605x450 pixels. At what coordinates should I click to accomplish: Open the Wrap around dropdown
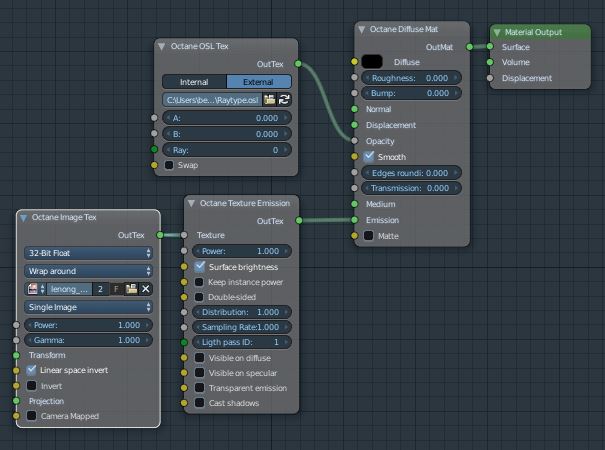point(88,271)
